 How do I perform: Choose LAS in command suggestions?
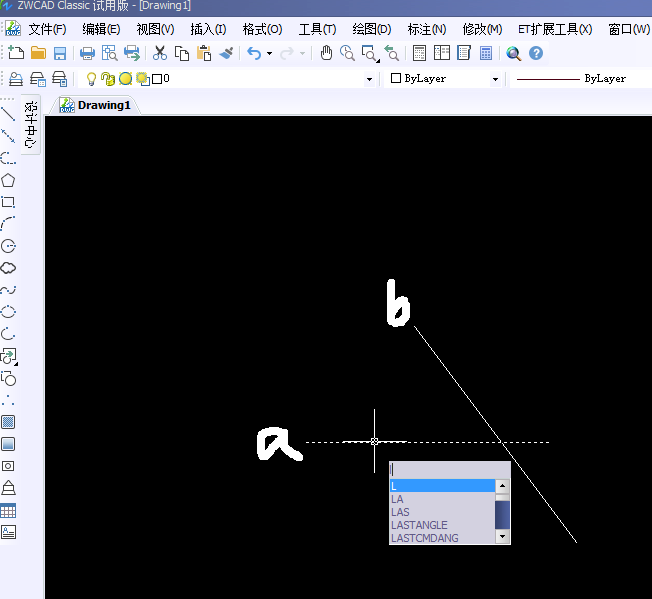400,512
